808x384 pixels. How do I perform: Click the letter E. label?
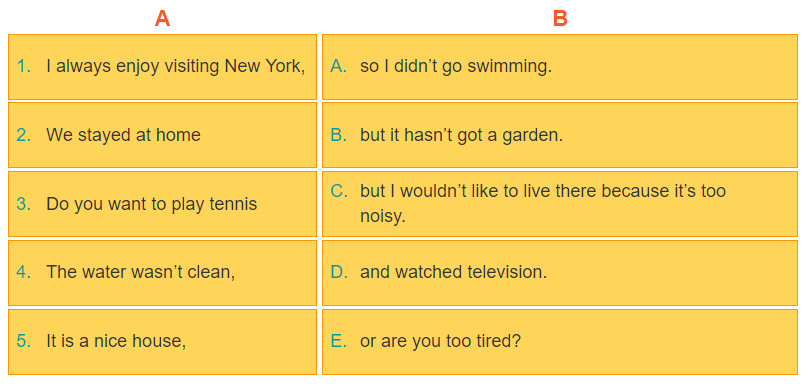coord(339,341)
